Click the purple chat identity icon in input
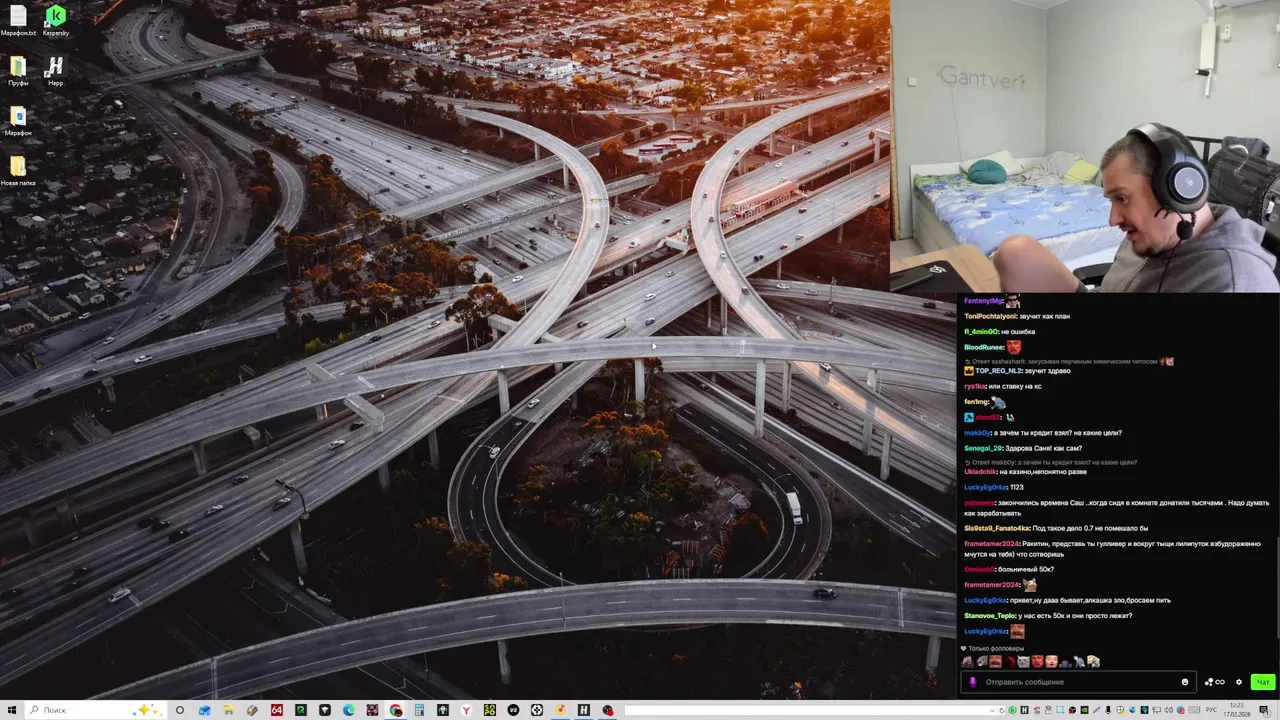1280x720 pixels. [972, 682]
